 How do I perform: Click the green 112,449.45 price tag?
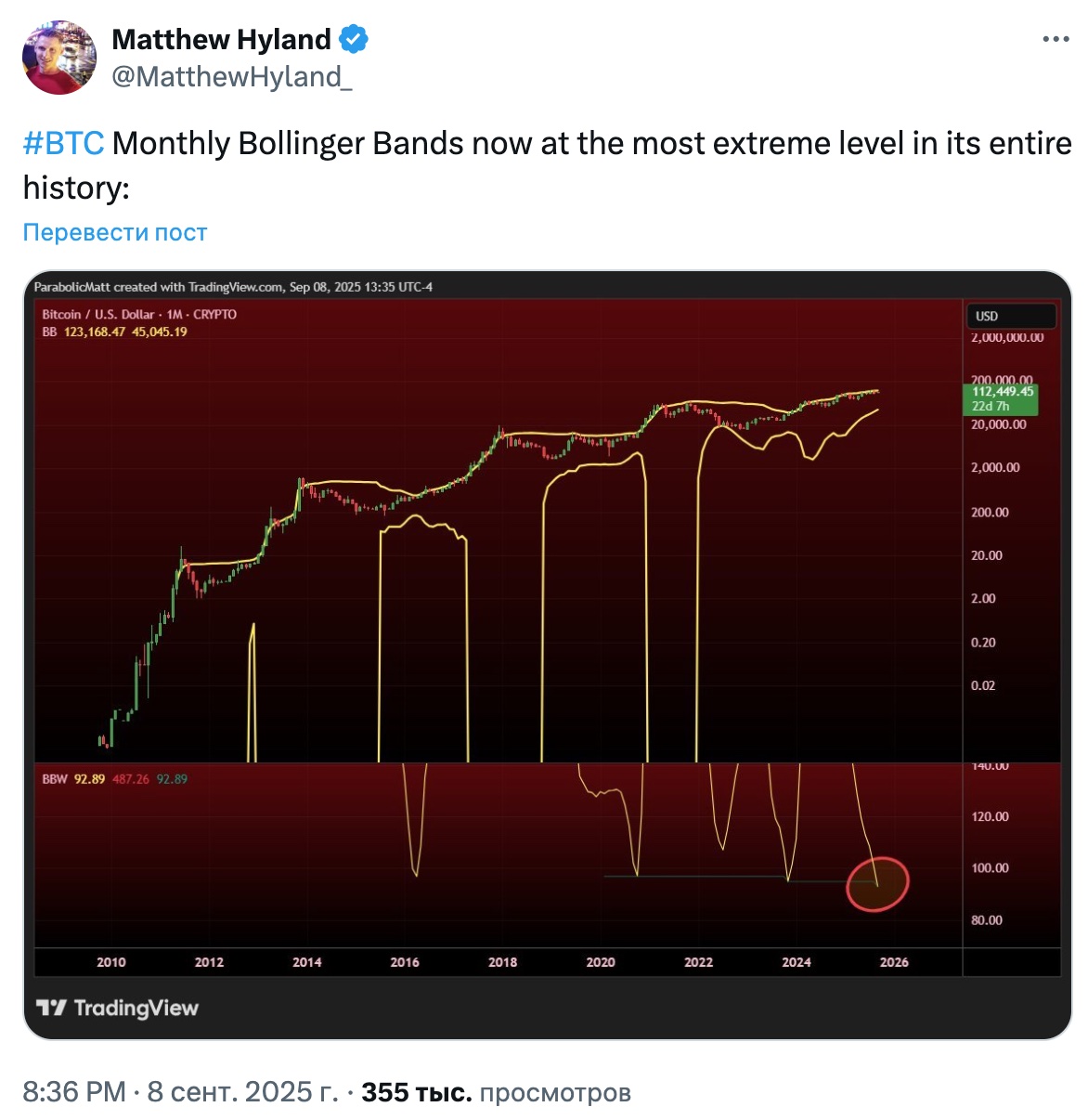pos(1002,398)
